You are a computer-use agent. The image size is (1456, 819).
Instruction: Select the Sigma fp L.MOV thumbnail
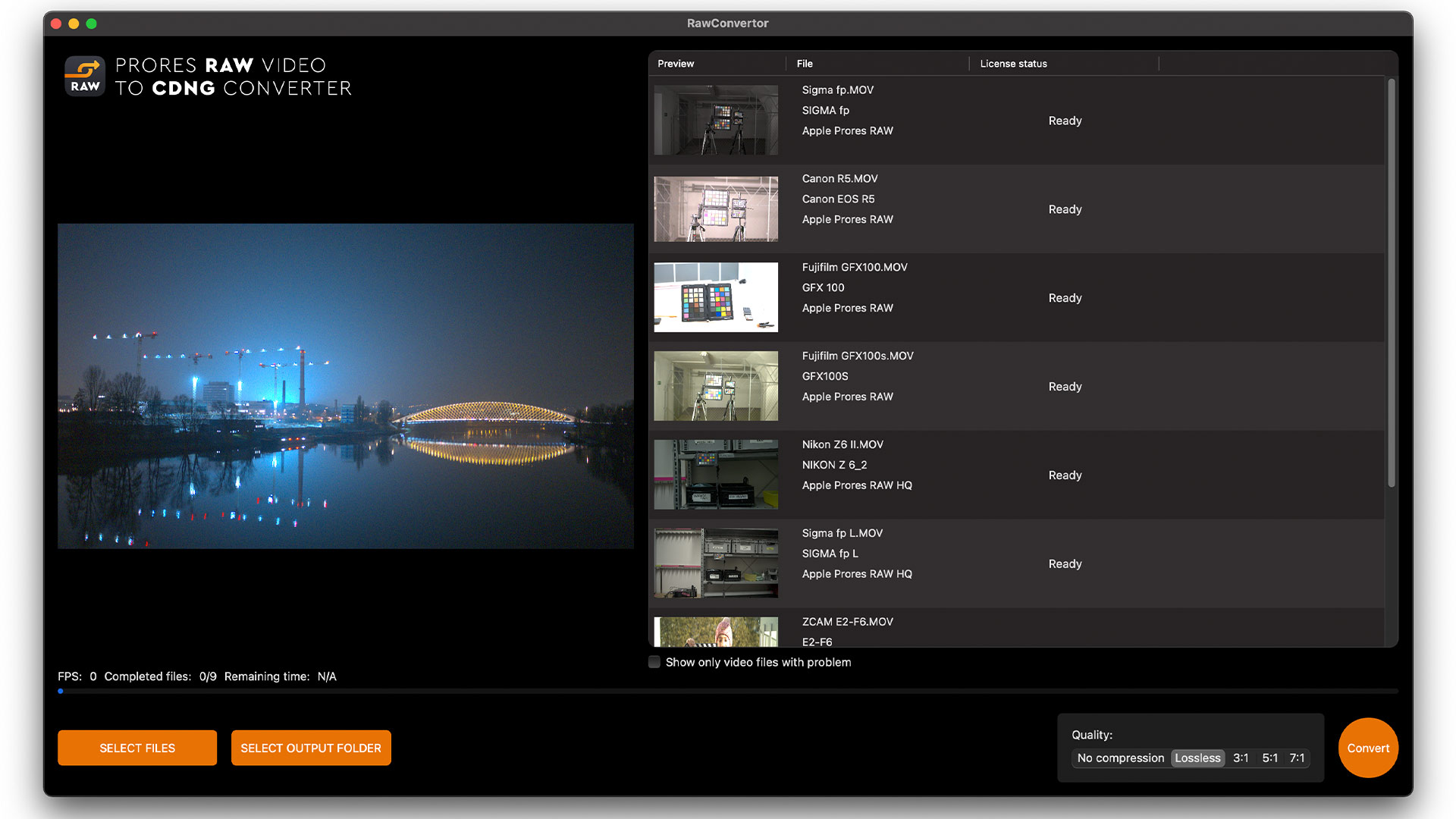[x=716, y=563]
